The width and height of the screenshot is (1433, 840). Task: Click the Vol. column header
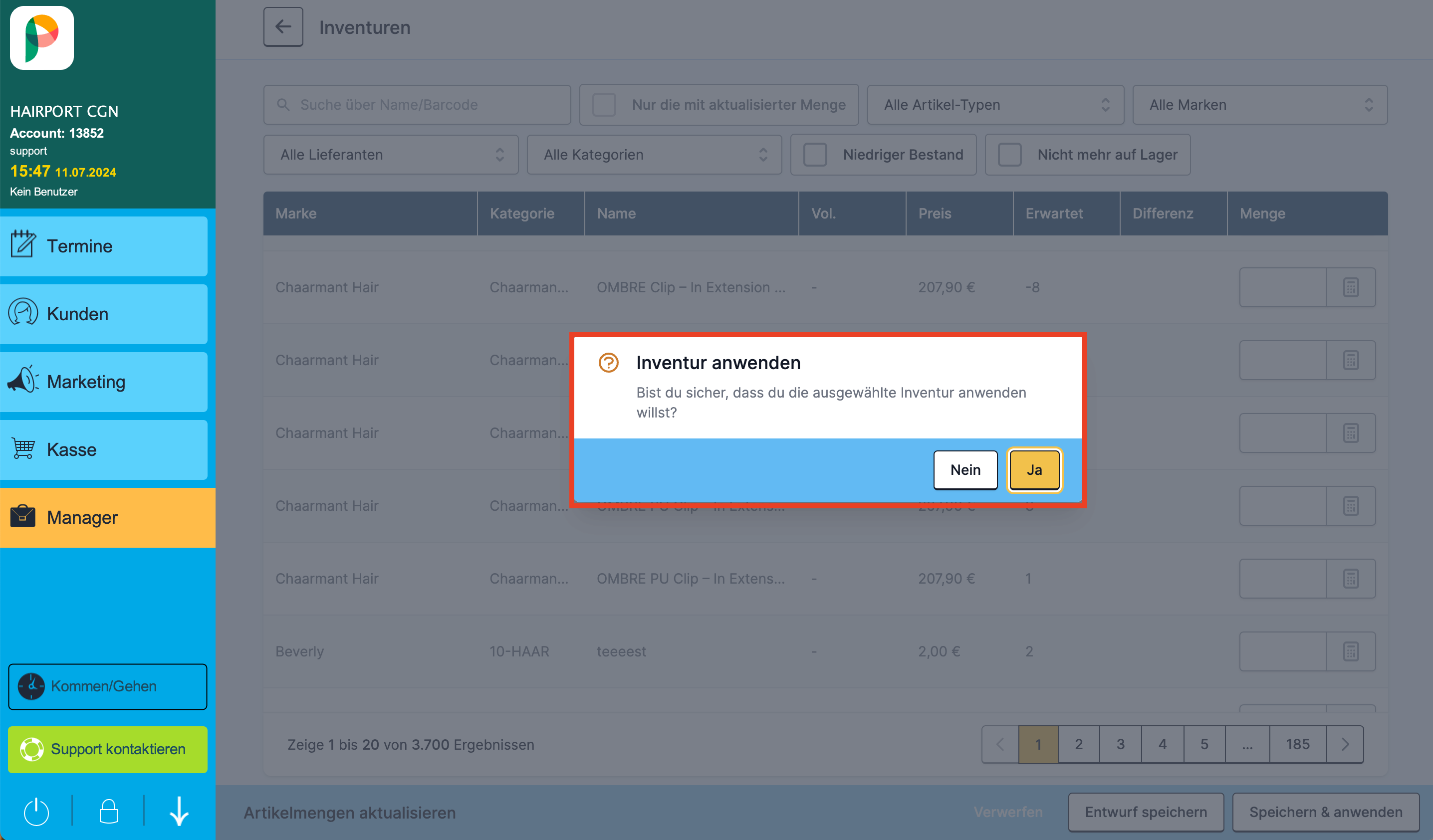tap(852, 213)
